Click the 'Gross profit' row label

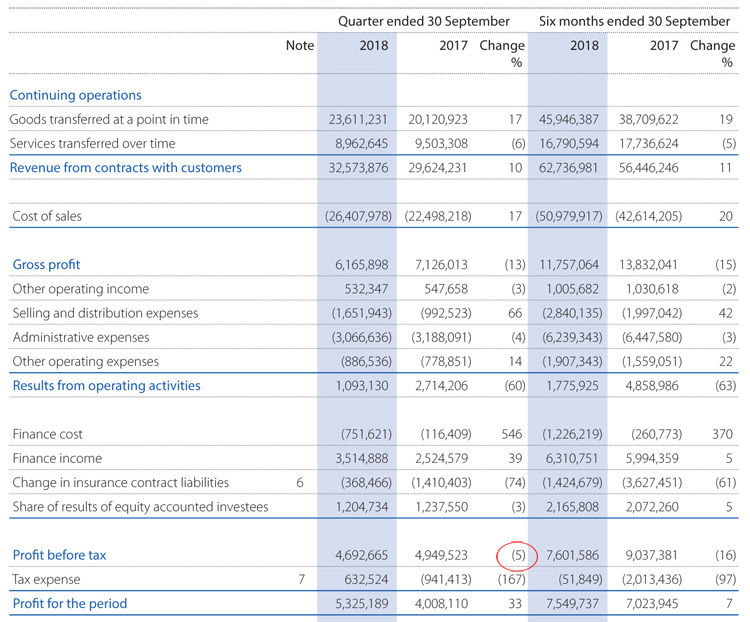point(46,265)
